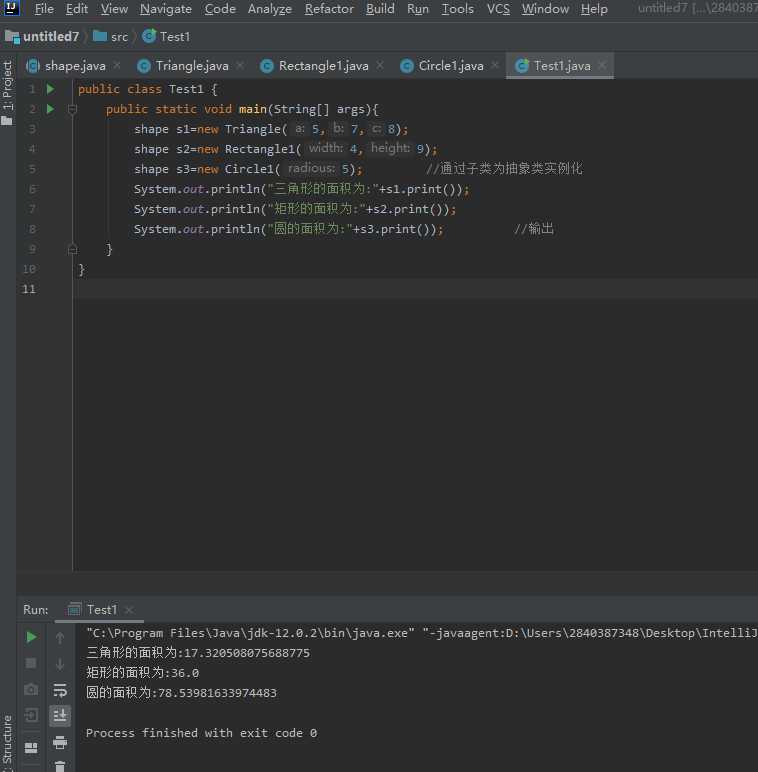Click console output 36.0 rectangle area line
758x772 pixels.
click(142, 673)
